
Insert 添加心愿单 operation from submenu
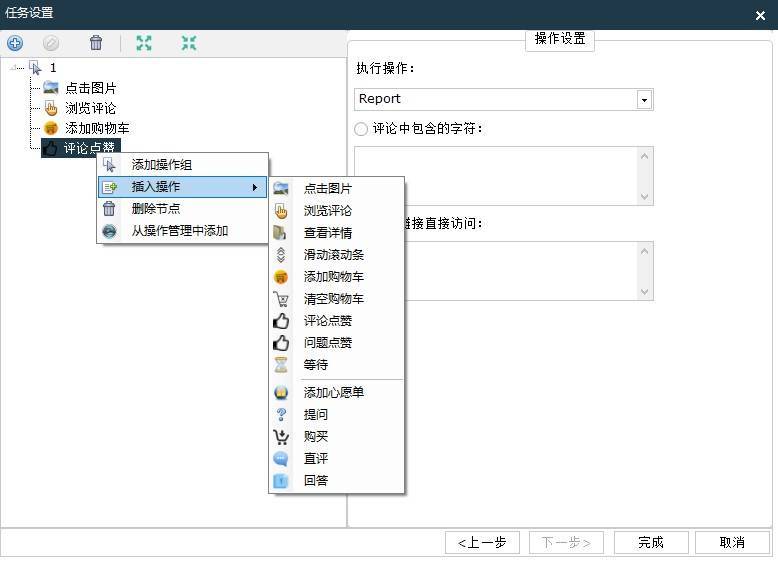[x=336, y=392]
